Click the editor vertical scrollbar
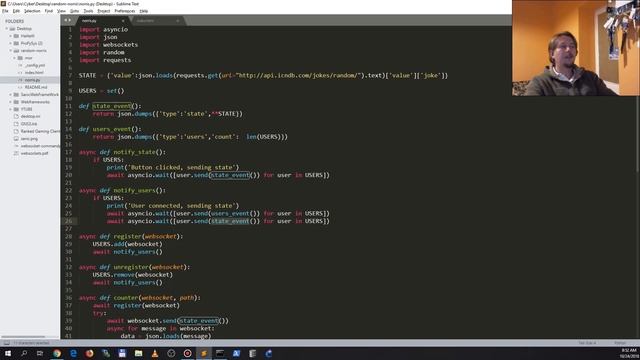 638,135
